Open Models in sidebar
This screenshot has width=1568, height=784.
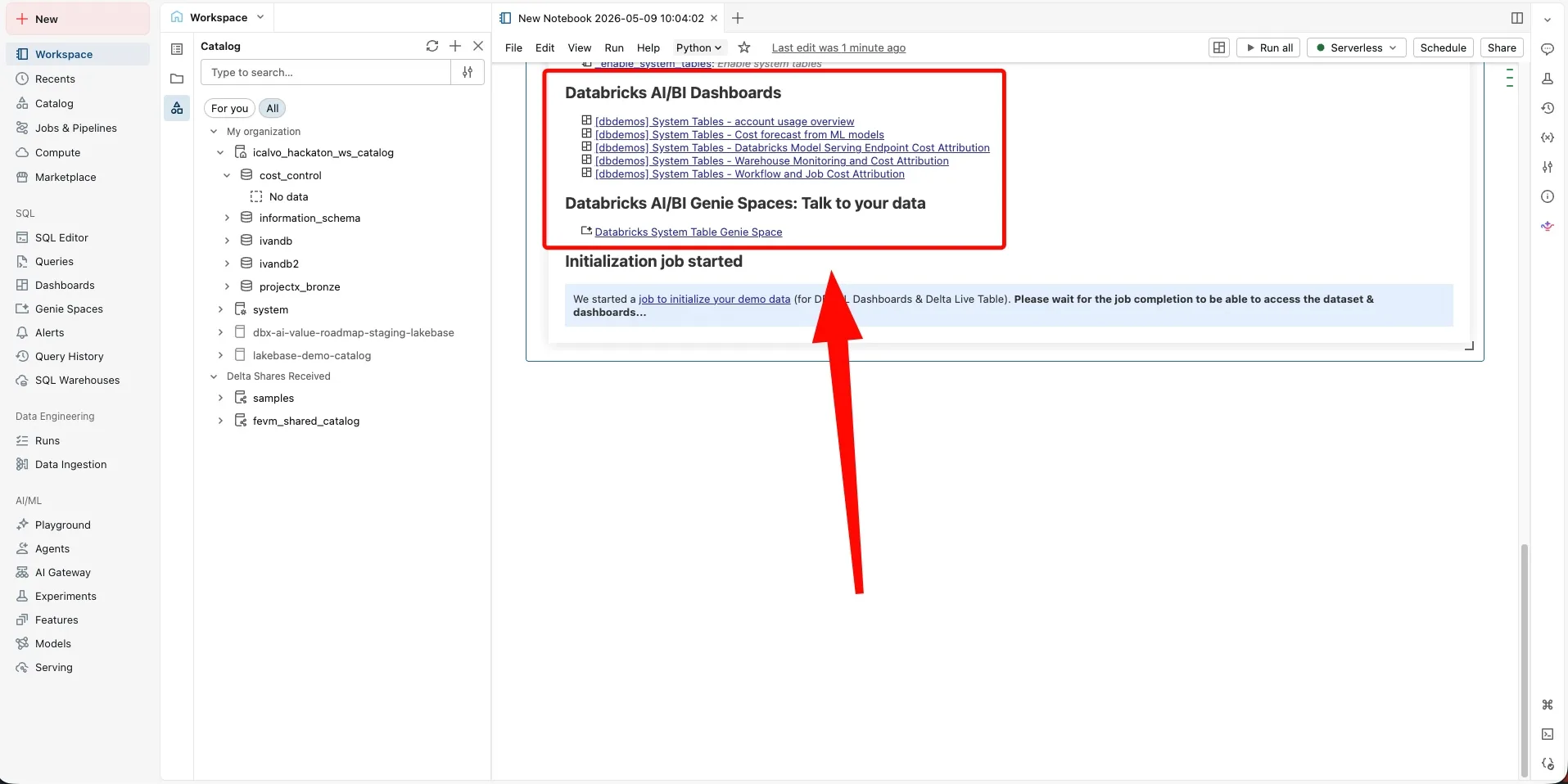tap(77, 643)
